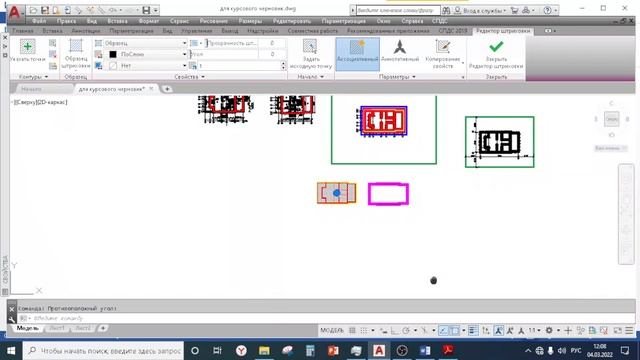This screenshot has width=640, height=360.
Task: Toggle polar tracking in status bar
Action: point(405,330)
